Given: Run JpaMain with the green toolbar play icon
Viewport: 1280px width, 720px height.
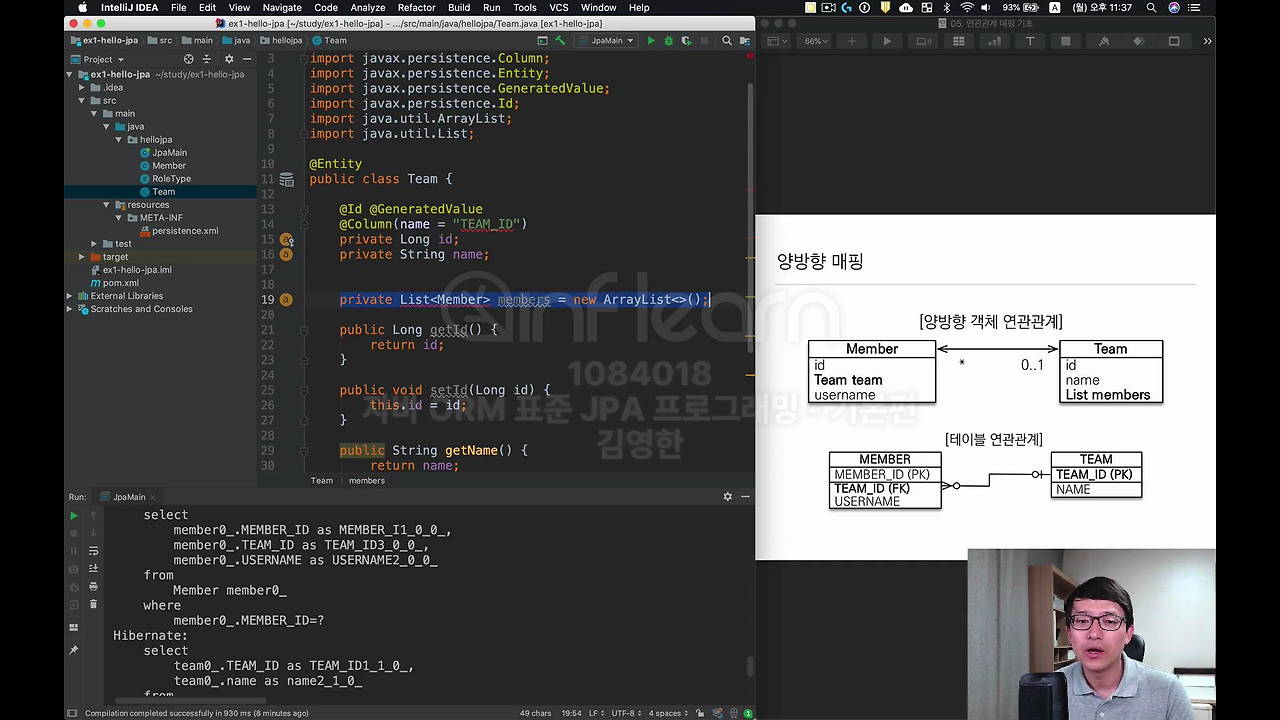Looking at the screenshot, I should 651,41.
